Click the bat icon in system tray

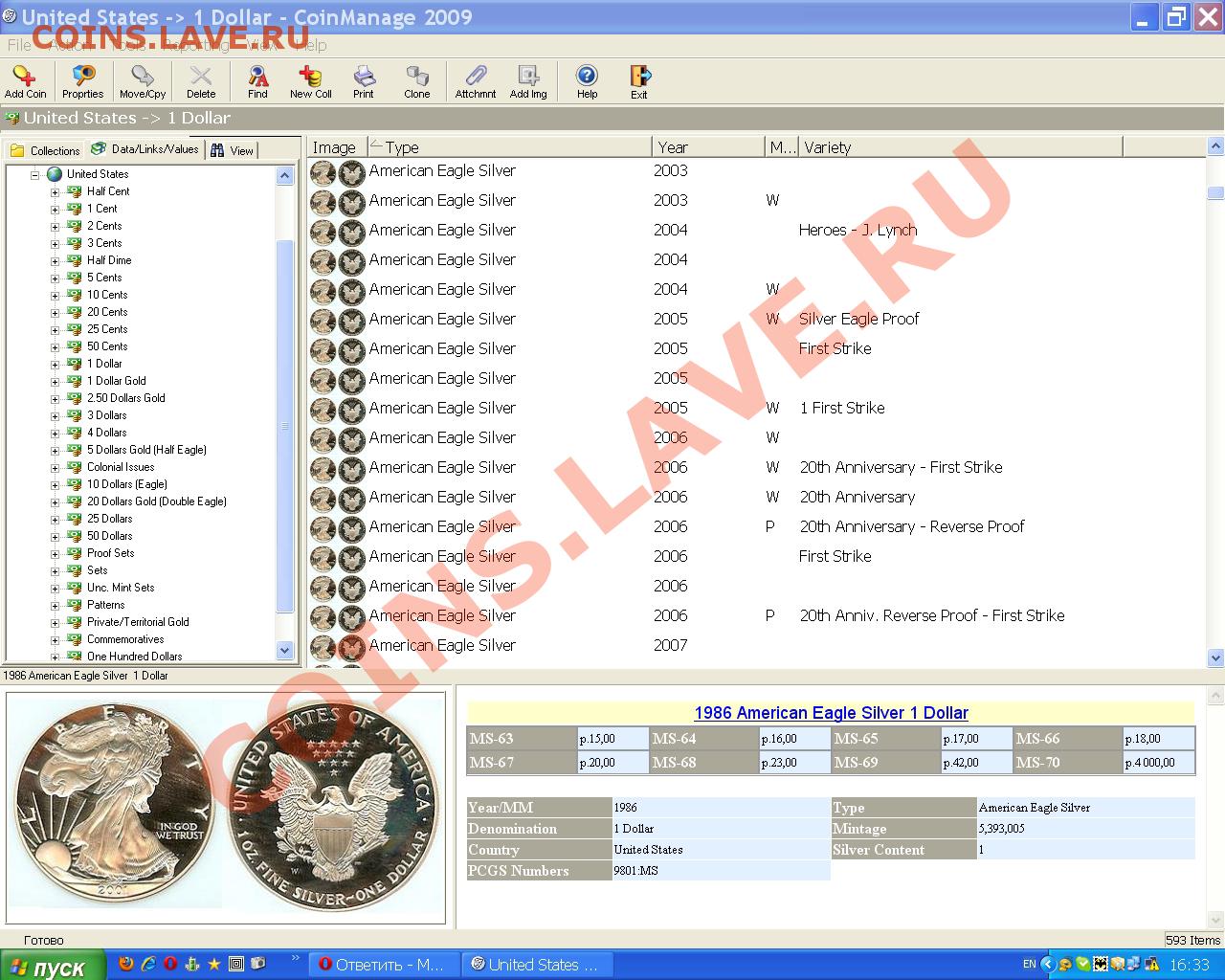coord(1101,965)
